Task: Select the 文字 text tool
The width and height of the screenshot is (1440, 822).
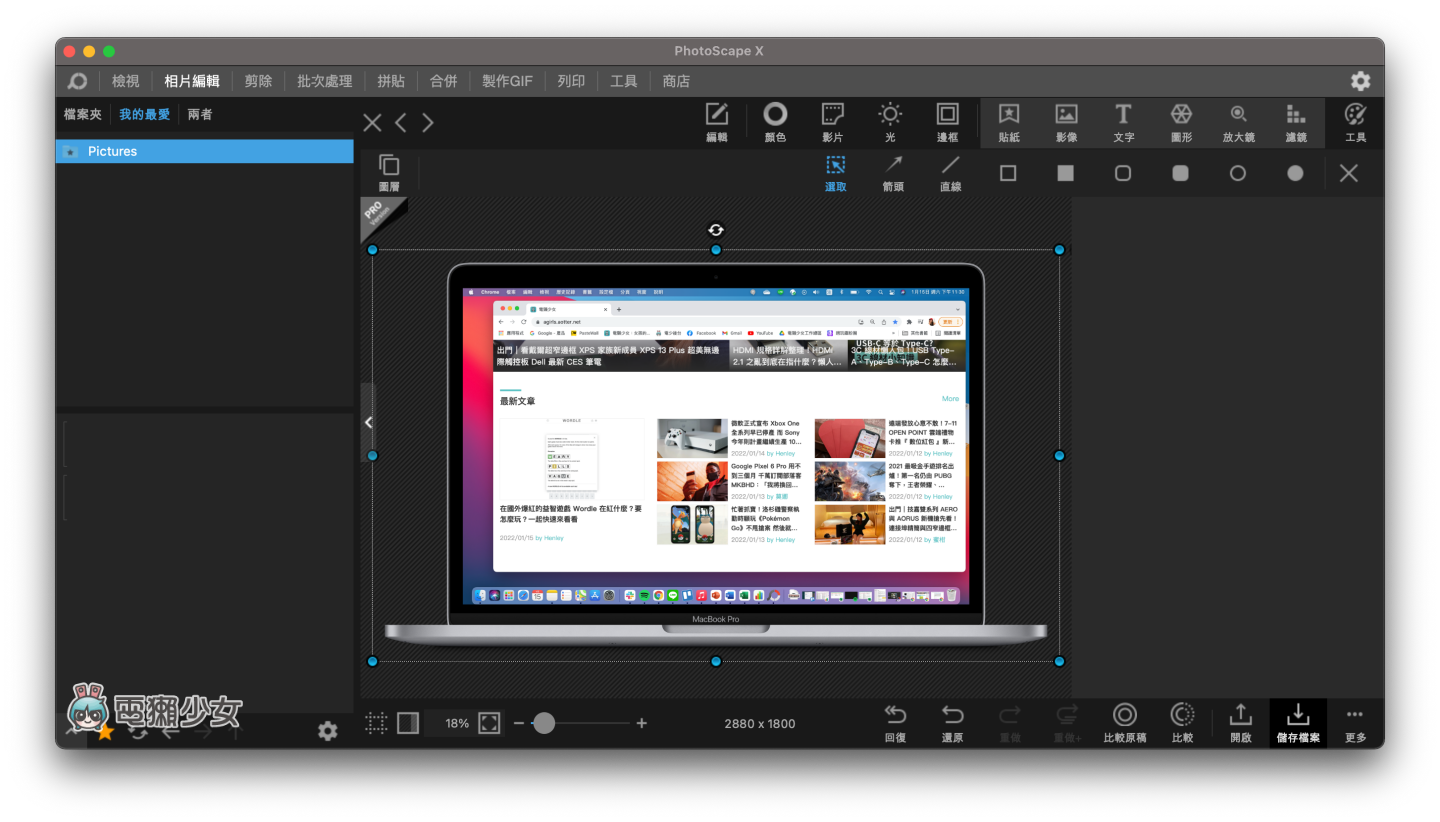Action: click(x=1123, y=122)
